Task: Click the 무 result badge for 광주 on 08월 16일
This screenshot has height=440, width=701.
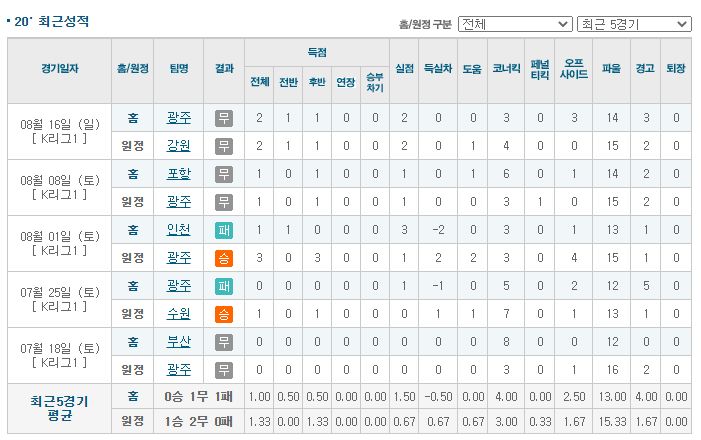Action: point(224,118)
